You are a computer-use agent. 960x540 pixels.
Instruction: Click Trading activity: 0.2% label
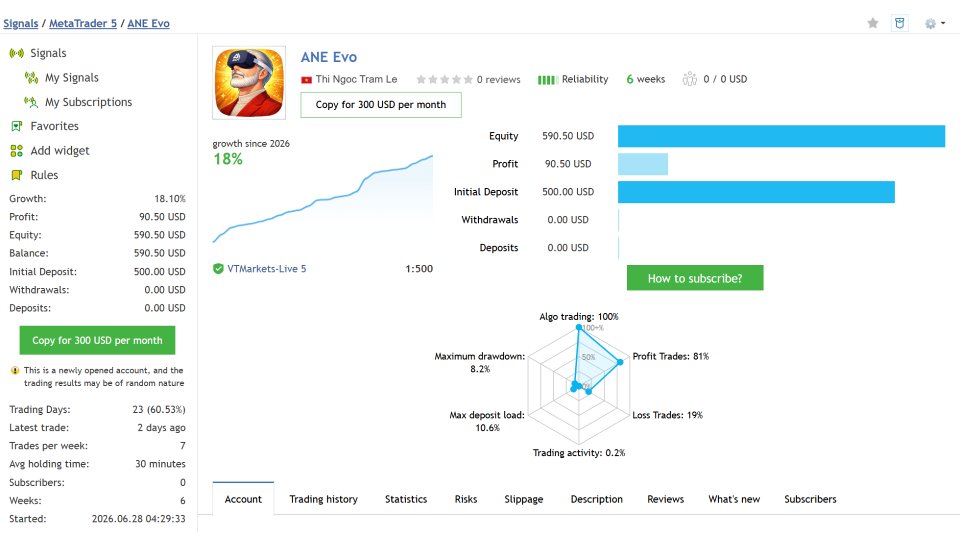click(x=579, y=453)
